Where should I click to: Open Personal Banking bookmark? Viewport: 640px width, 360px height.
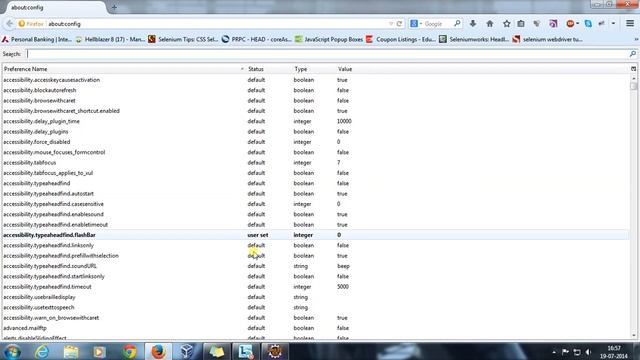pyautogui.click(x=37, y=40)
